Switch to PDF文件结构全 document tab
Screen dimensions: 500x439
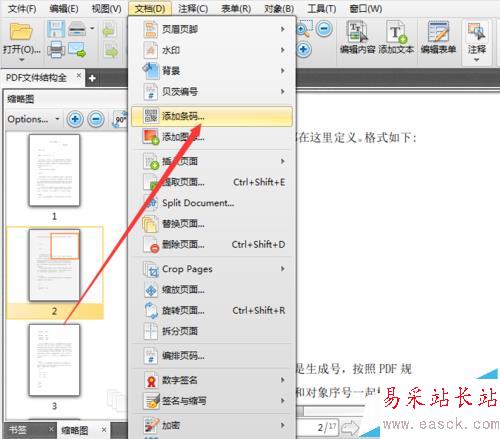[37, 78]
